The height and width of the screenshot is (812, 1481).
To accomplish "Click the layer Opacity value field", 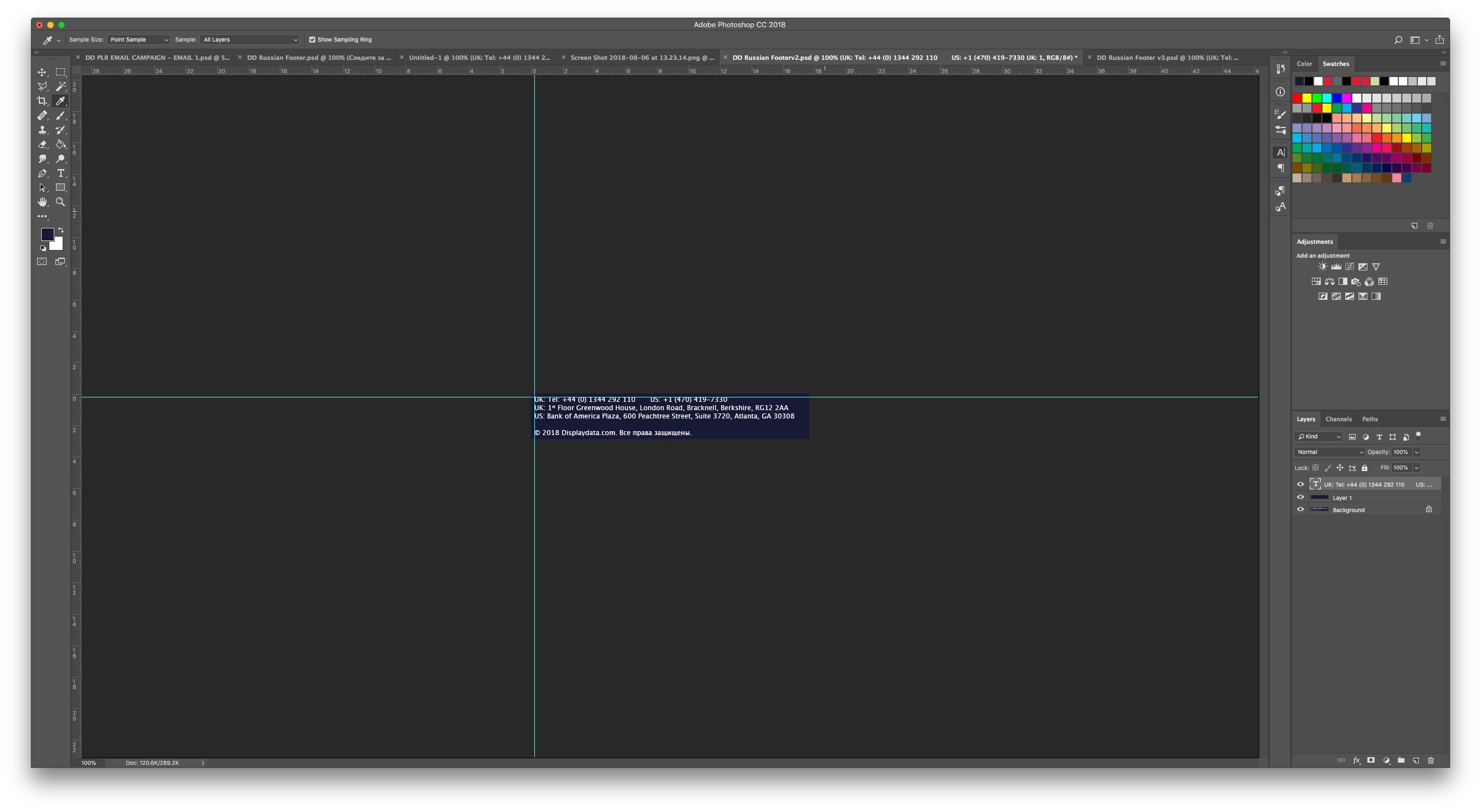I will click(x=1401, y=452).
